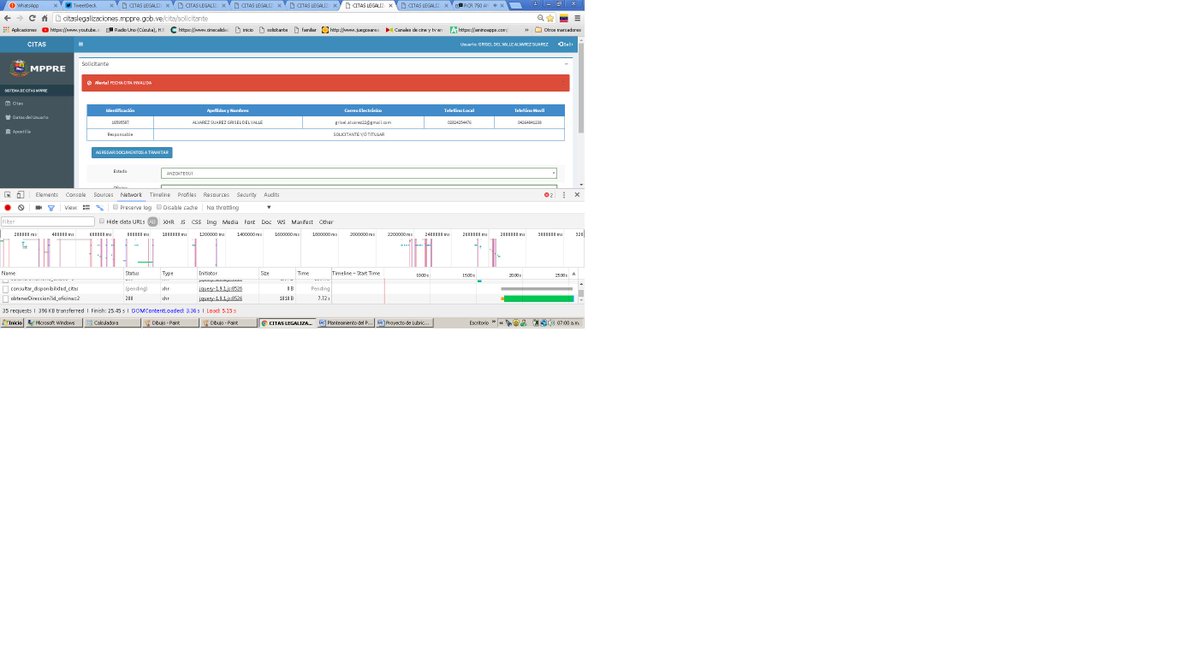Enable Preserve log checkbox
The height and width of the screenshot is (650, 1200).
click(116, 207)
